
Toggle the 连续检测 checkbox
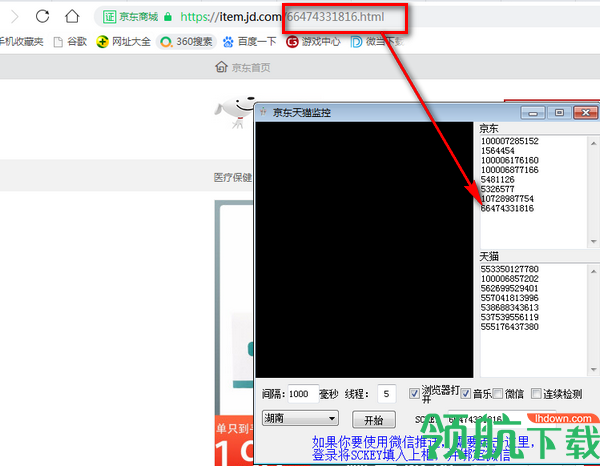tap(536, 393)
